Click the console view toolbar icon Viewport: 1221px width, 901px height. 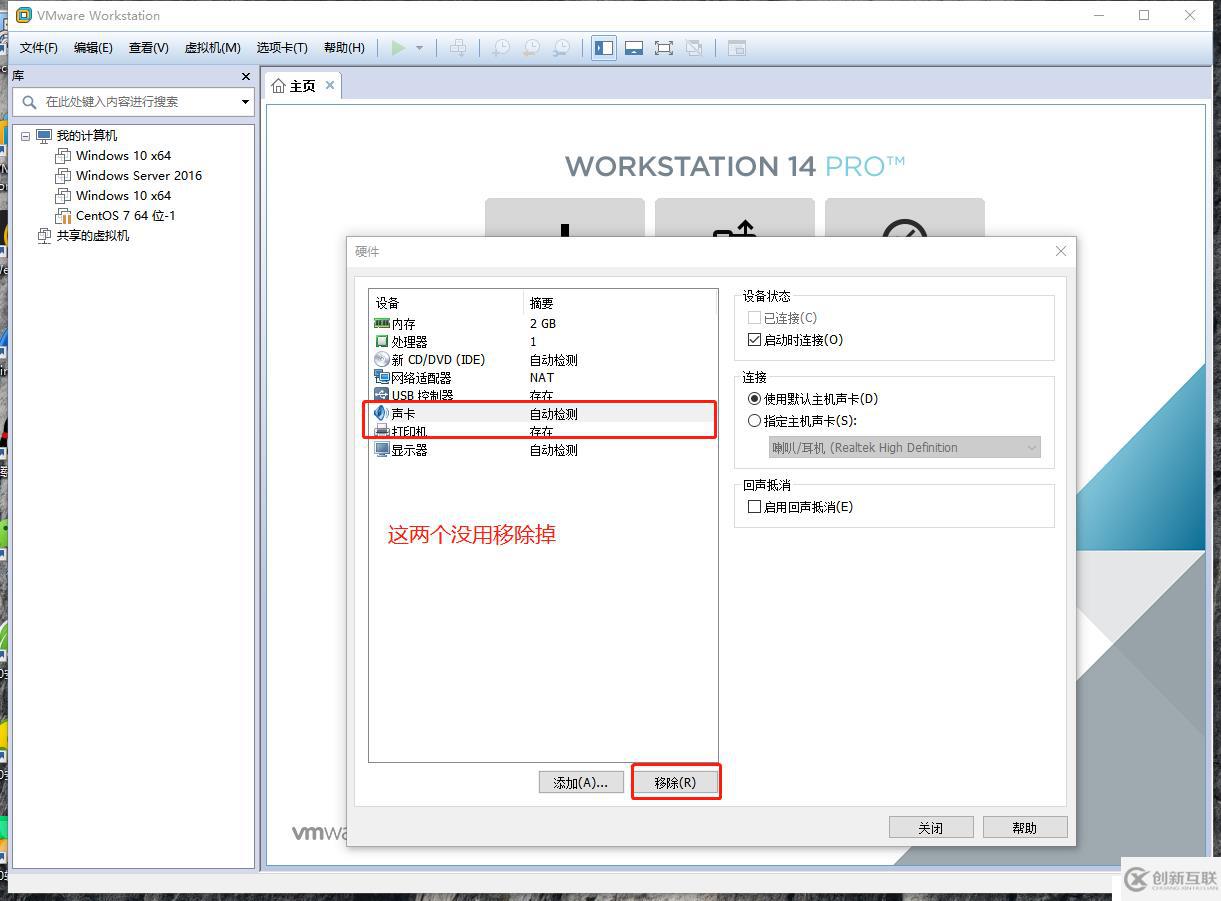click(737, 48)
